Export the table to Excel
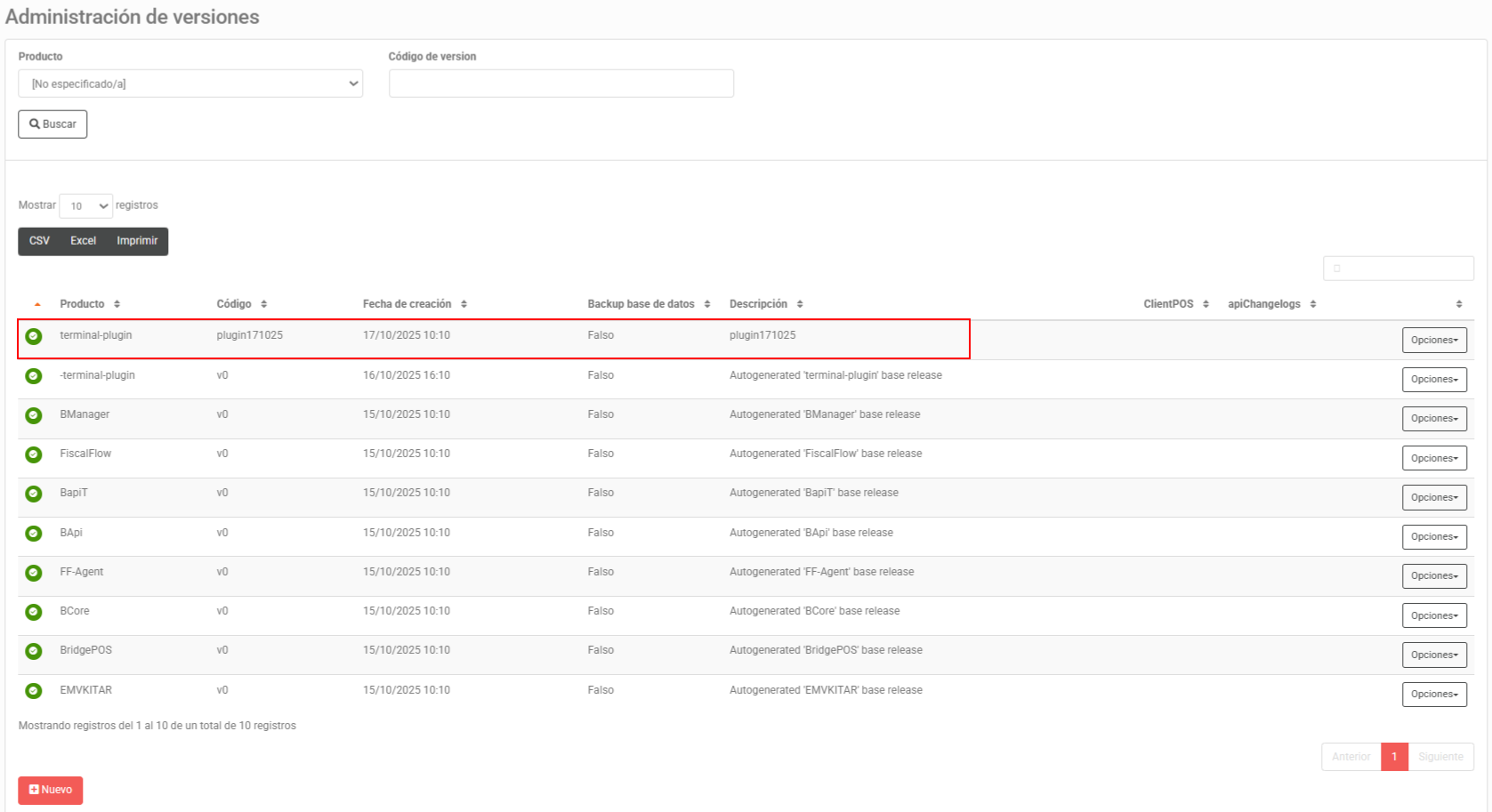The image size is (1492, 812). tap(83, 241)
